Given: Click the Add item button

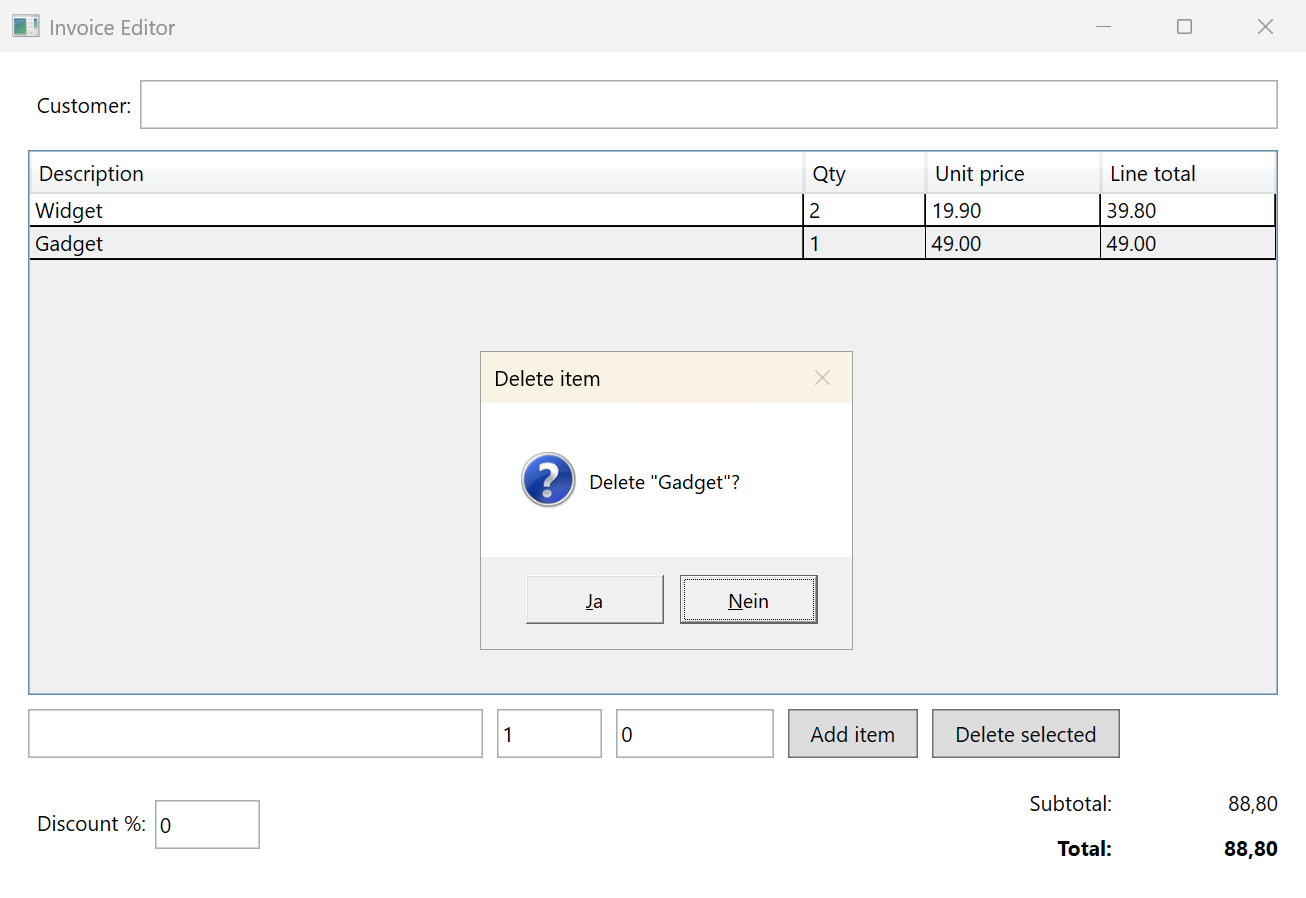Looking at the screenshot, I should (852, 734).
